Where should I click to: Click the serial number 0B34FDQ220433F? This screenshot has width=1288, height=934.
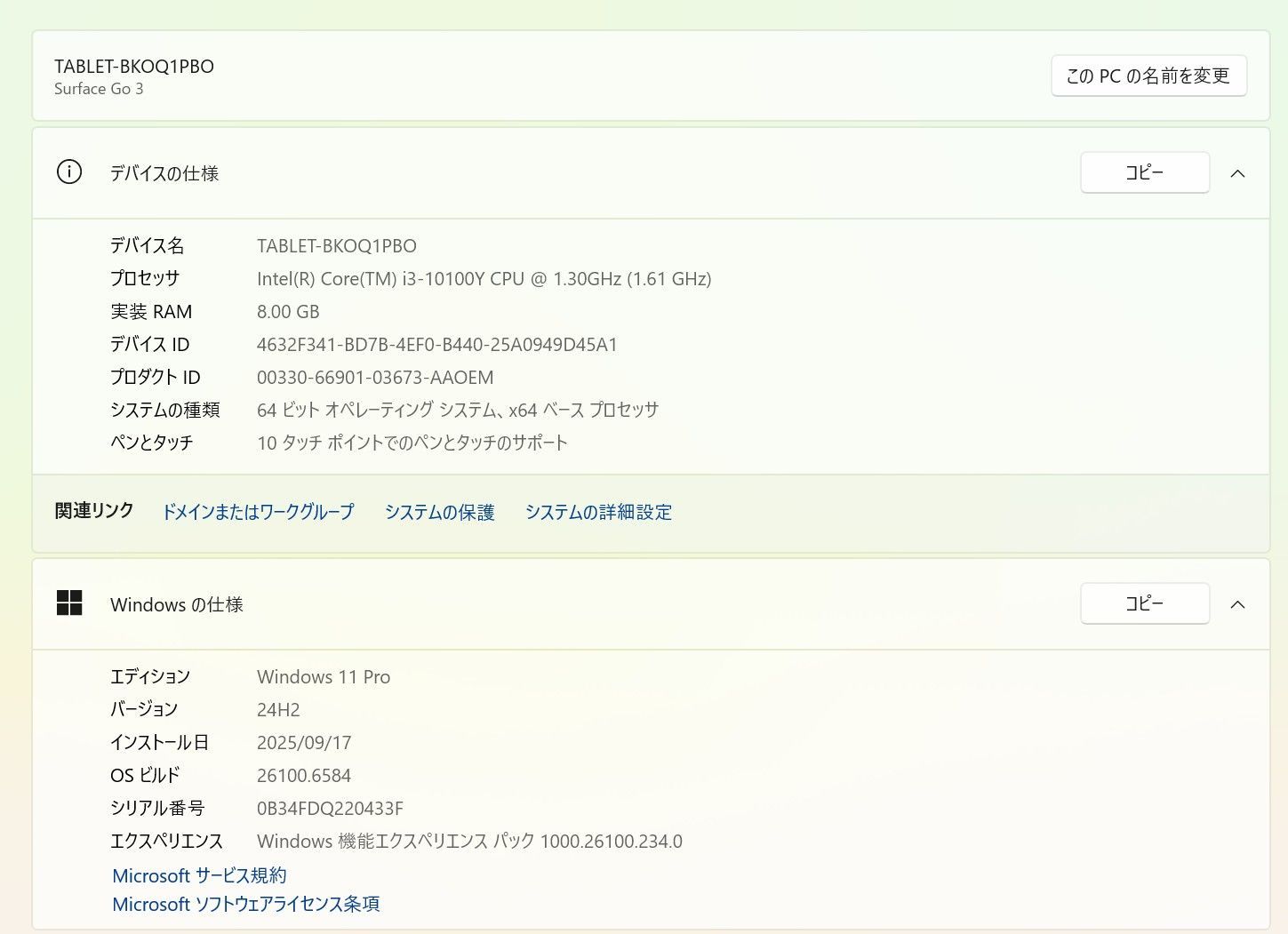(330, 809)
